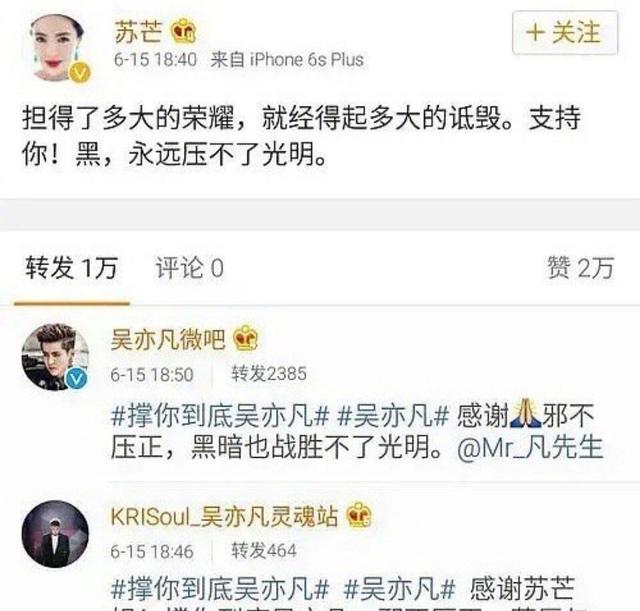Image resolution: width=640 pixels, height=611 pixels.
Task: Tap the praying hands emoji after 感谢
Action: click(x=526, y=414)
